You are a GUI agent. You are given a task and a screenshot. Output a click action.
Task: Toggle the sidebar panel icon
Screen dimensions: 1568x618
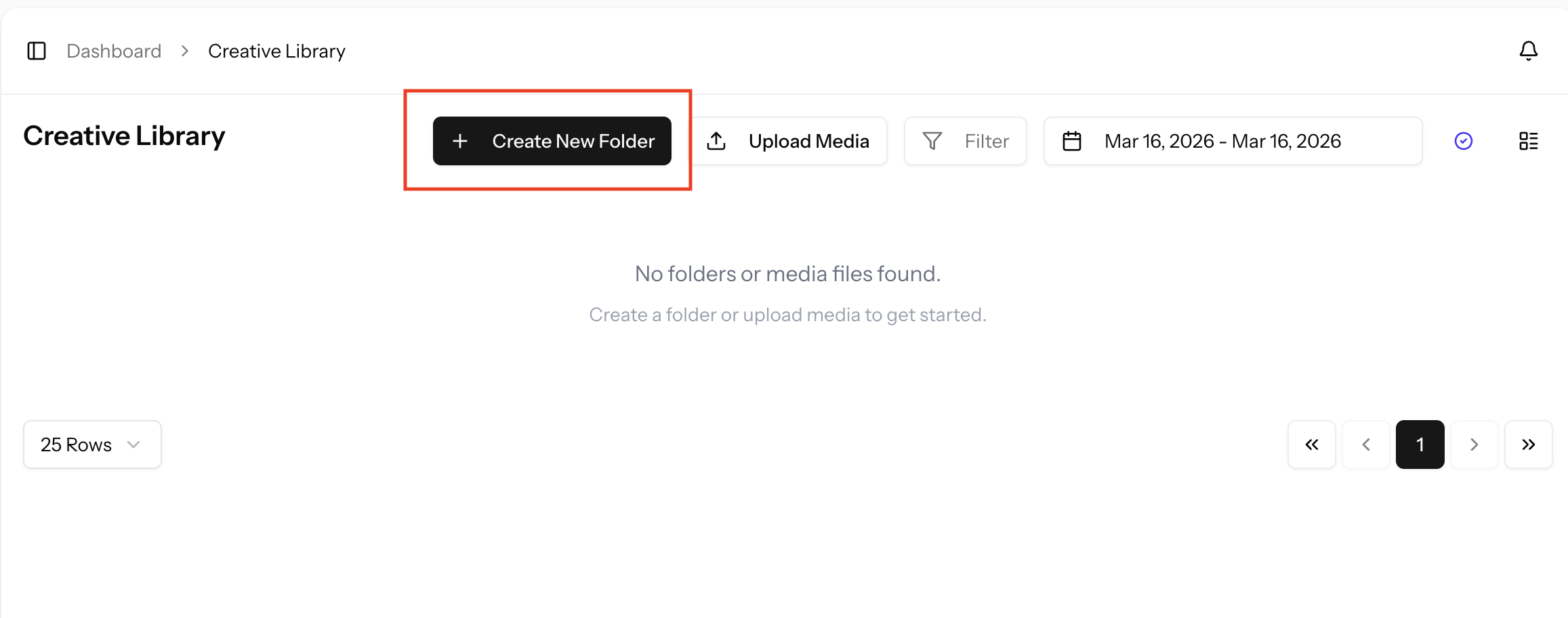coord(37,50)
